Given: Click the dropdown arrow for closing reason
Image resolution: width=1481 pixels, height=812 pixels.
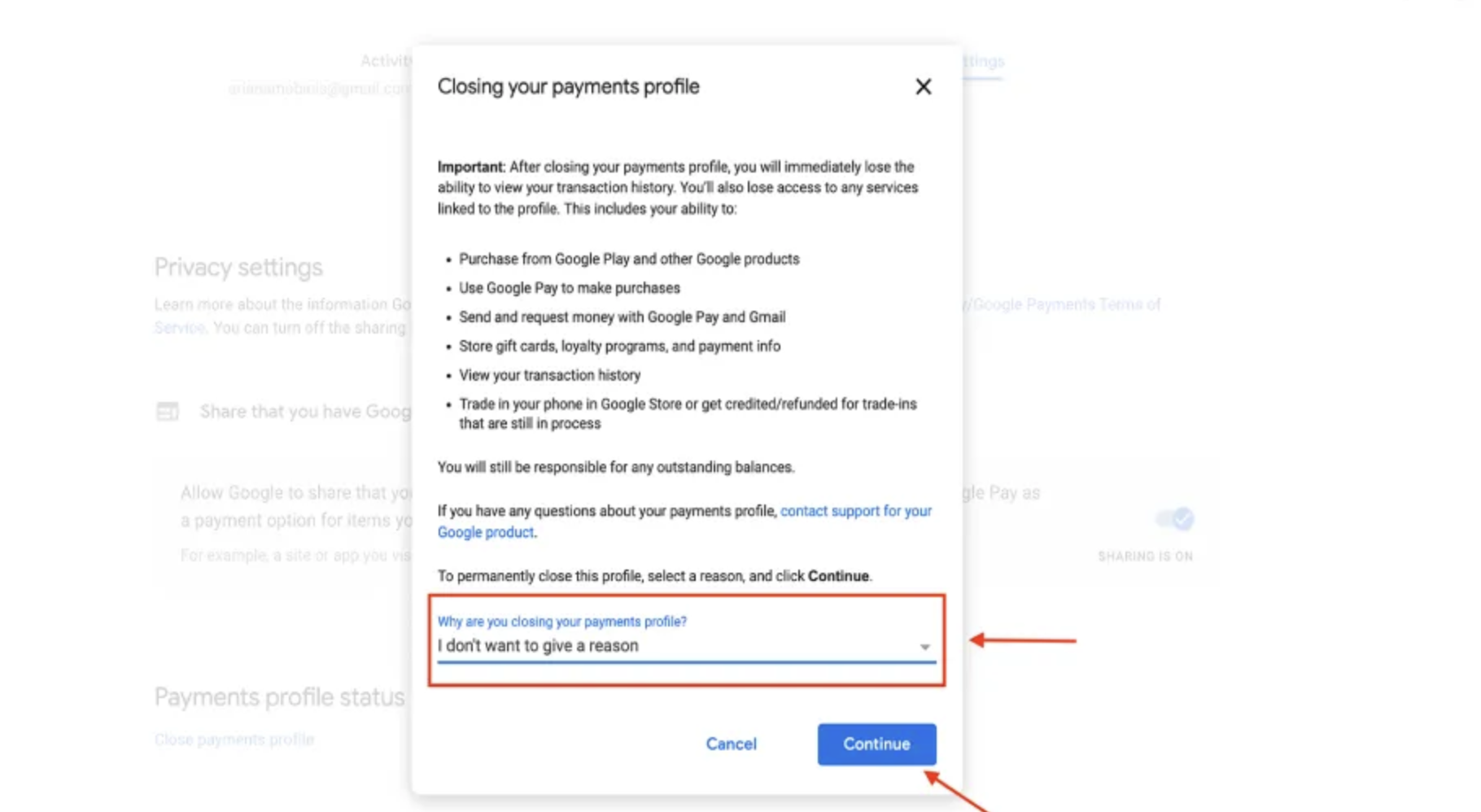Looking at the screenshot, I should click(x=924, y=647).
